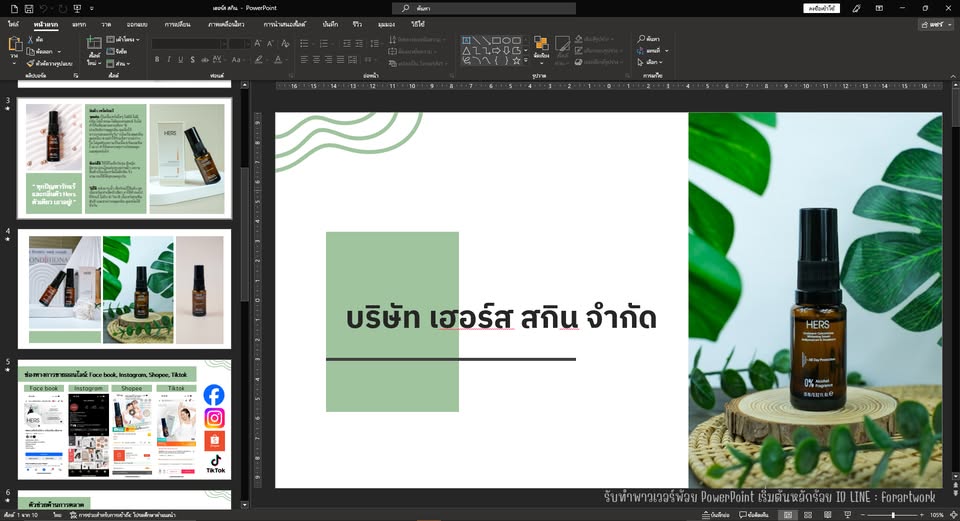Toggle Align Left paragraph button
Image resolution: width=960 pixels, height=521 pixels.
[x=304, y=59]
